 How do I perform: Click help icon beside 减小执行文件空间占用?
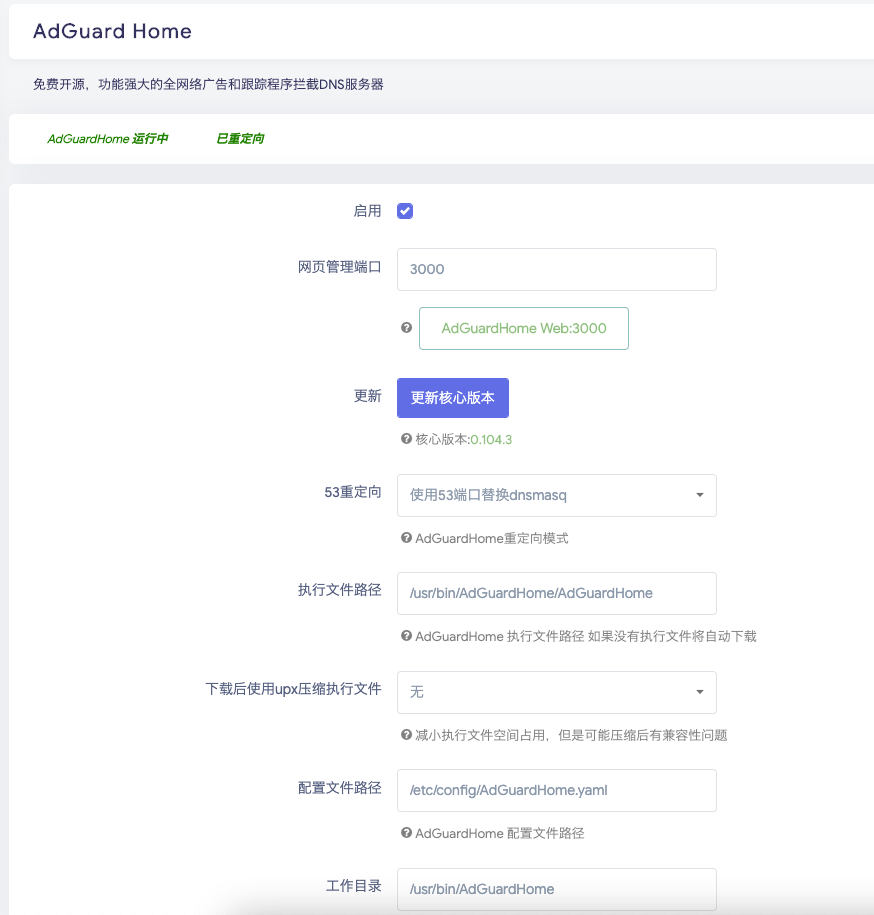tap(407, 735)
